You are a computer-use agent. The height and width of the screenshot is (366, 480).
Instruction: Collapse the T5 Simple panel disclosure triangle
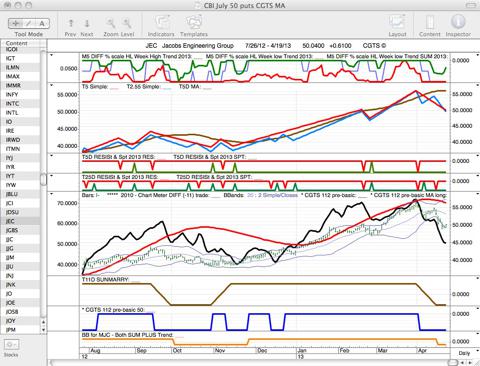[51, 86]
